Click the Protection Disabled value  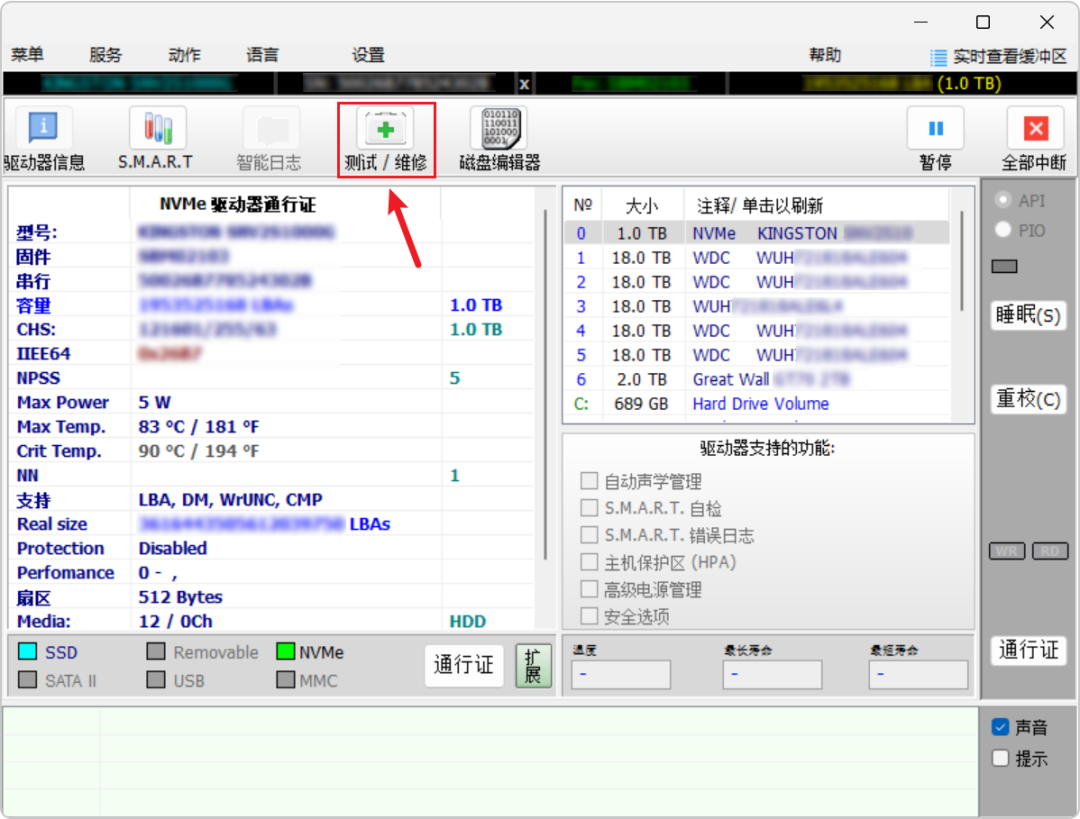coord(173,548)
